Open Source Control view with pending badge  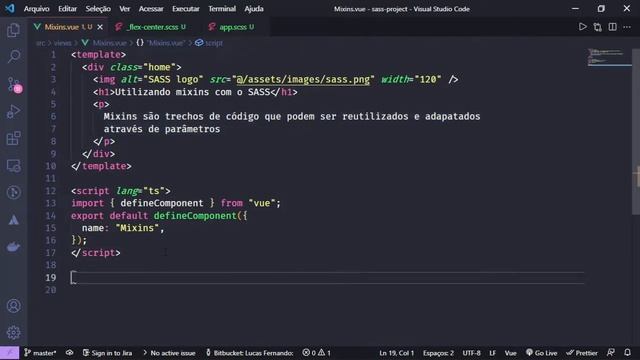pyautogui.click(x=13, y=85)
